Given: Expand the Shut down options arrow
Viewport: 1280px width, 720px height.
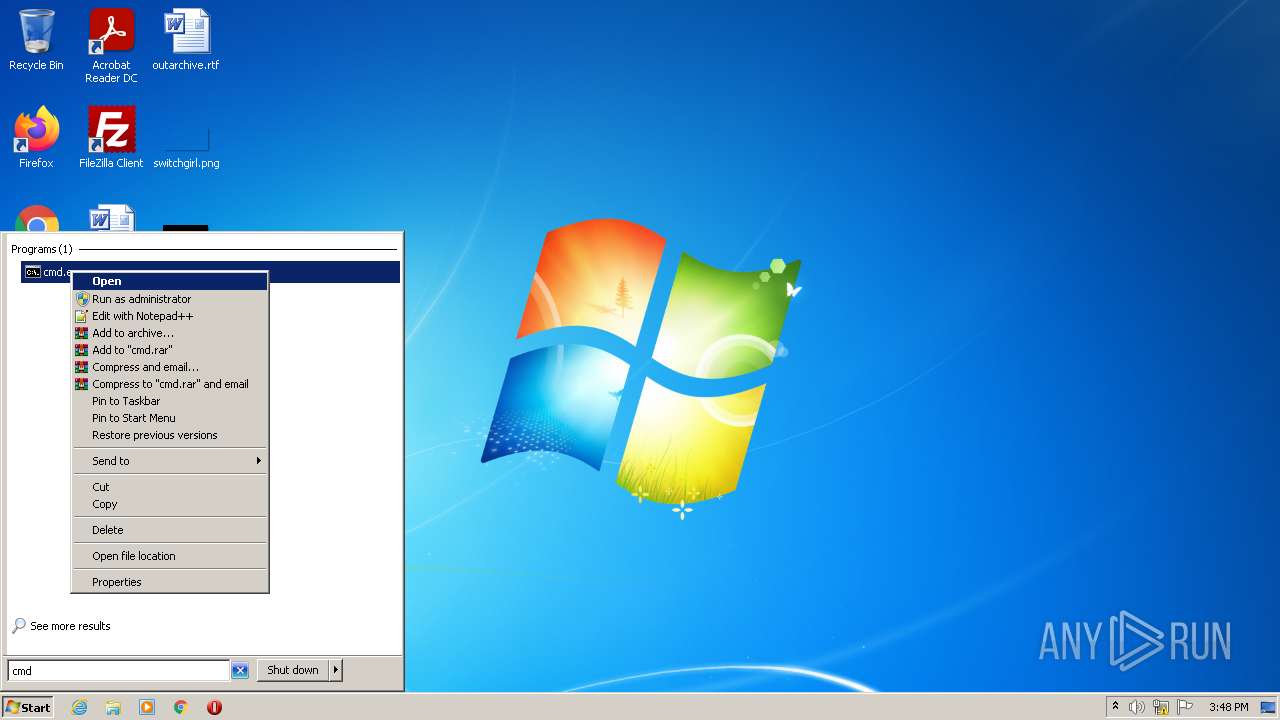Looking at the screenshot, I should pos(336,670).
